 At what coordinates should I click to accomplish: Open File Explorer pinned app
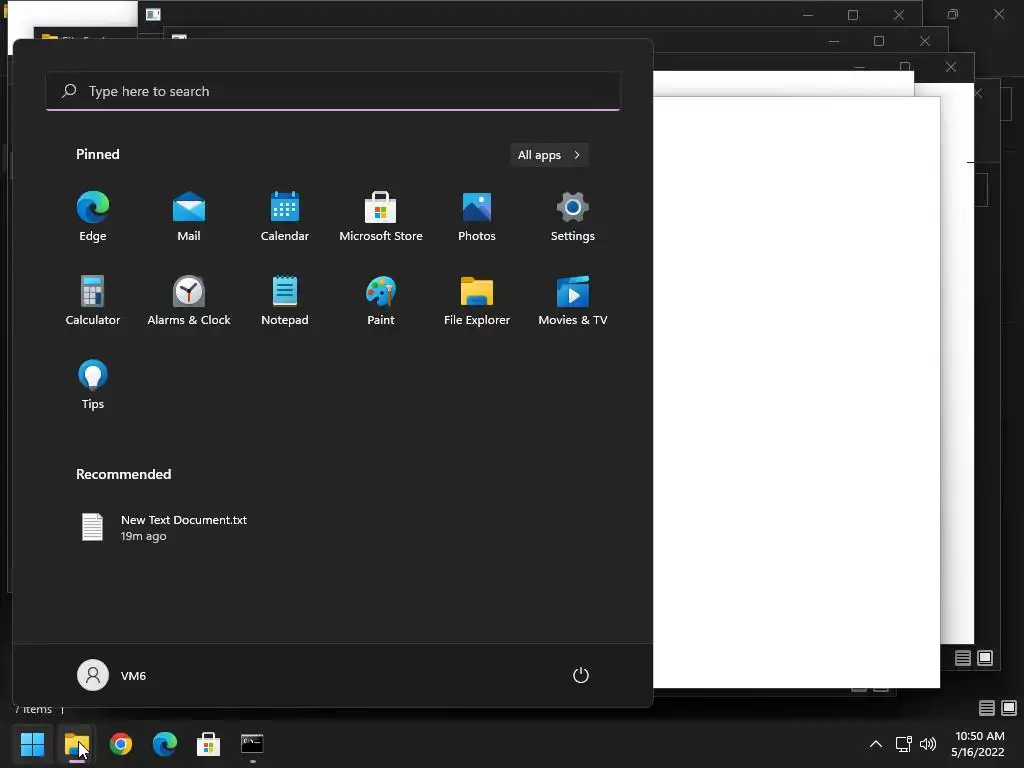pyautogui.click(x=477, y=301)
